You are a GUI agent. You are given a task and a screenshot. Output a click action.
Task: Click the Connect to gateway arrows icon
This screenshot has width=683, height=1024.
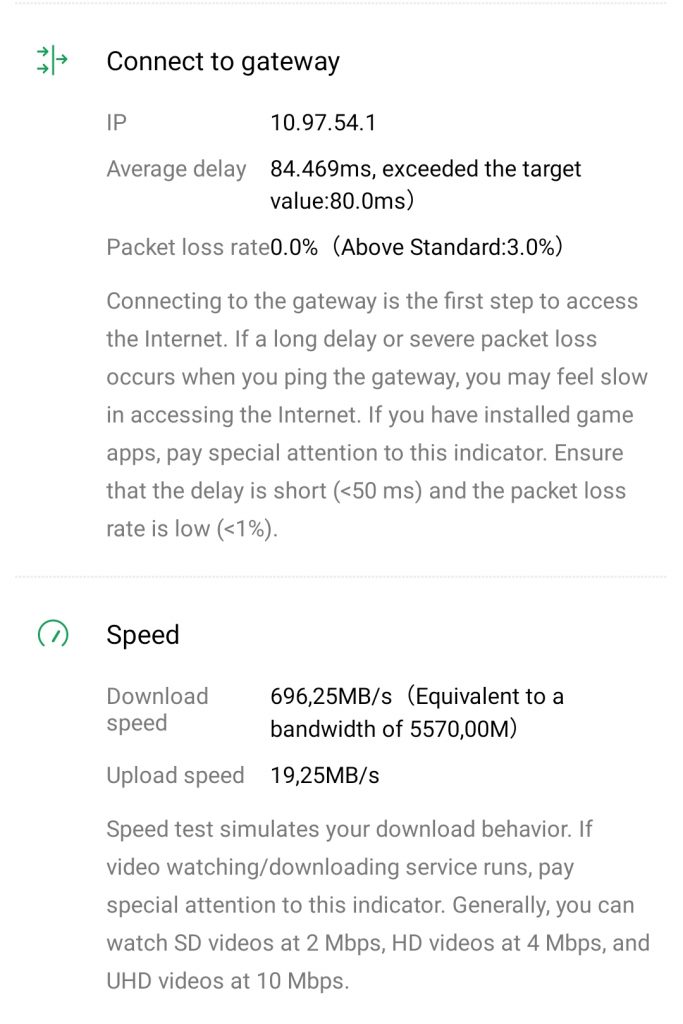(52, 61)
